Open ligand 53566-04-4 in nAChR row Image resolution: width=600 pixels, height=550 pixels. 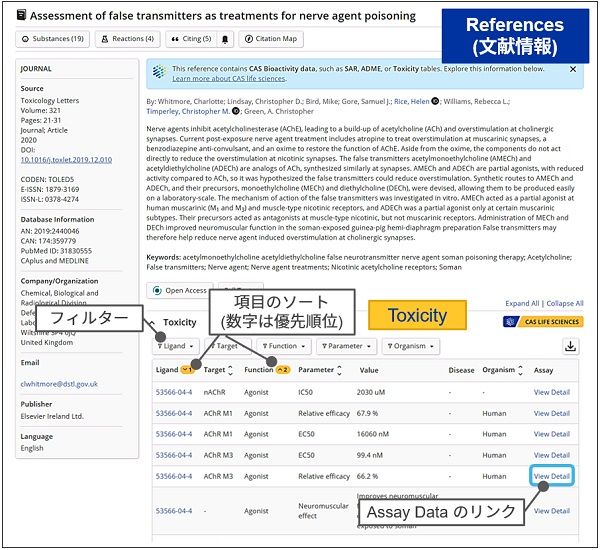coord(174,392)
